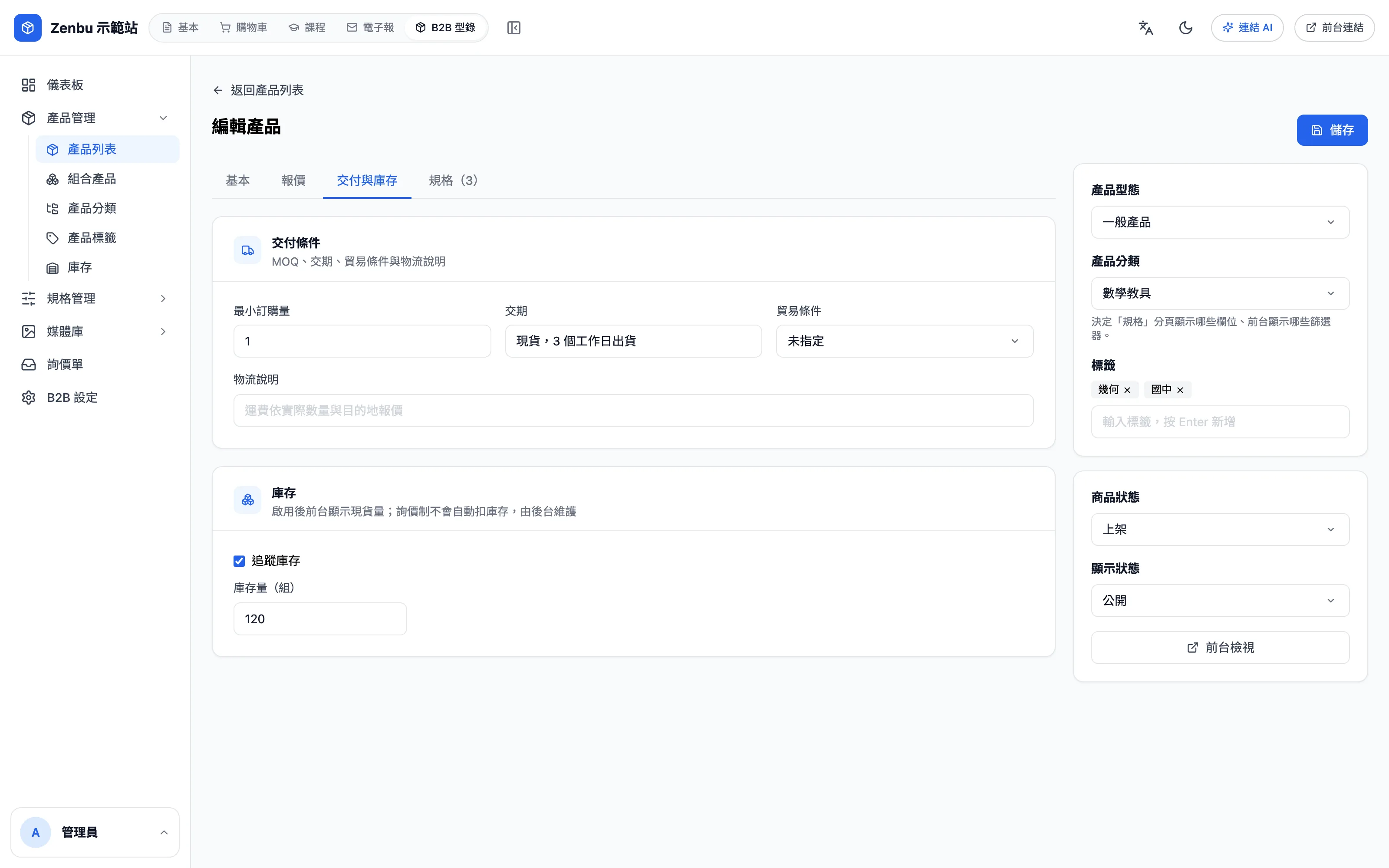
Task: Click the 交期 text field
Action: click(634, 341)
